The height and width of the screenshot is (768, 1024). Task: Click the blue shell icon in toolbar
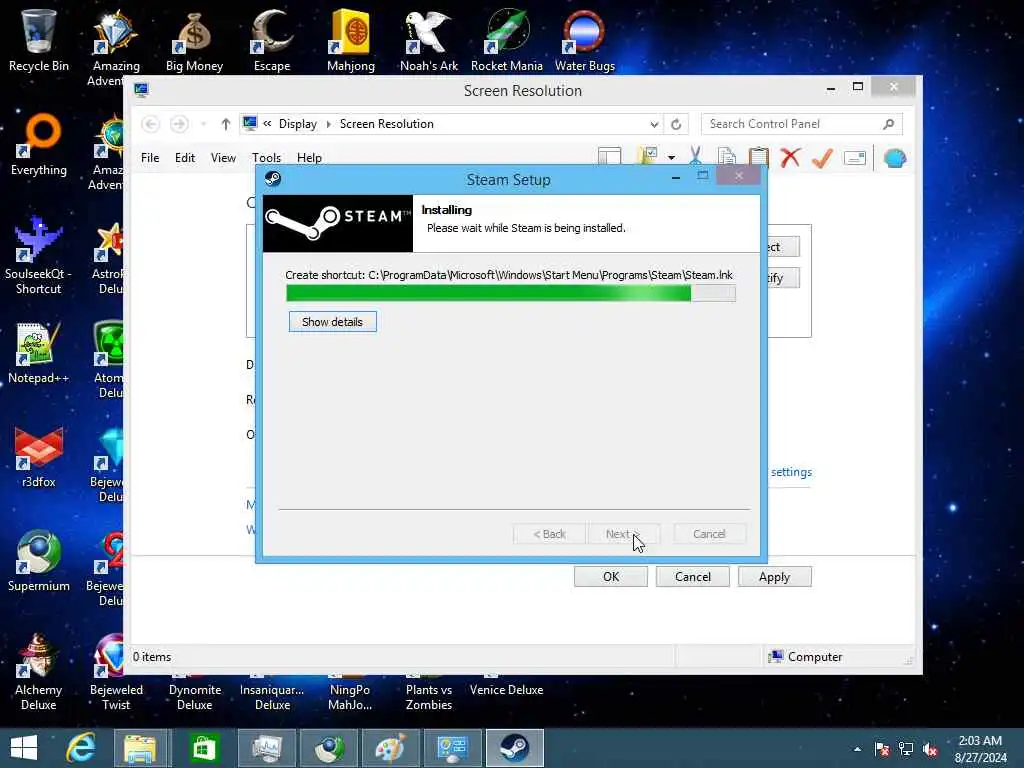pos(895,157)
